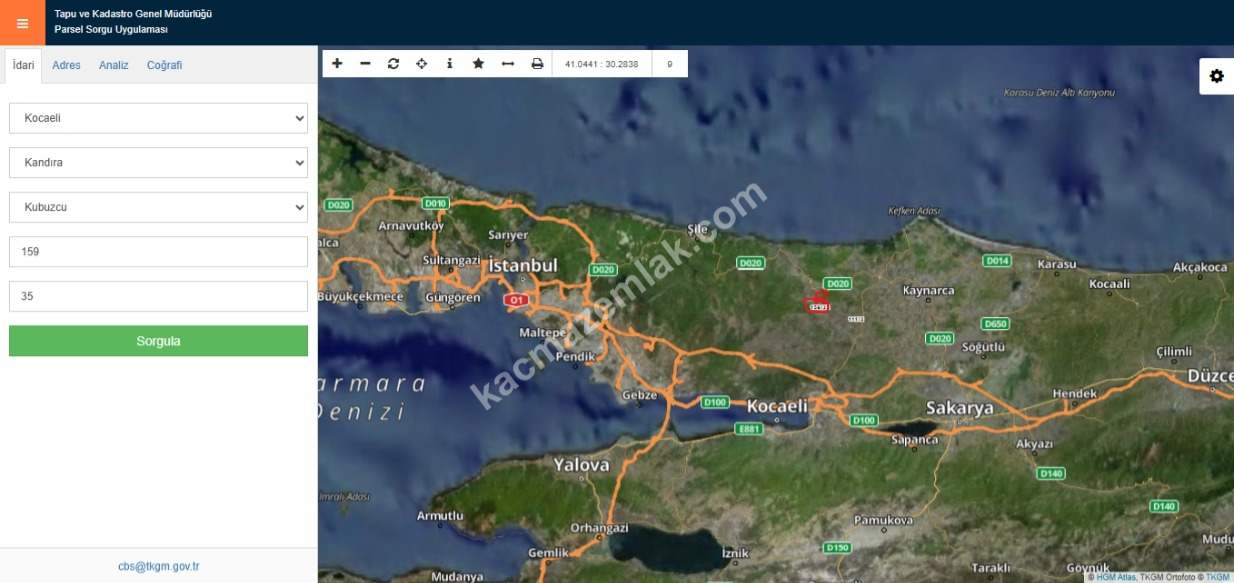This screenshot has width=1234, height=583.
Task: Zoom out with the minus icon
Action: pyautogui.click(x=365, y=64)
